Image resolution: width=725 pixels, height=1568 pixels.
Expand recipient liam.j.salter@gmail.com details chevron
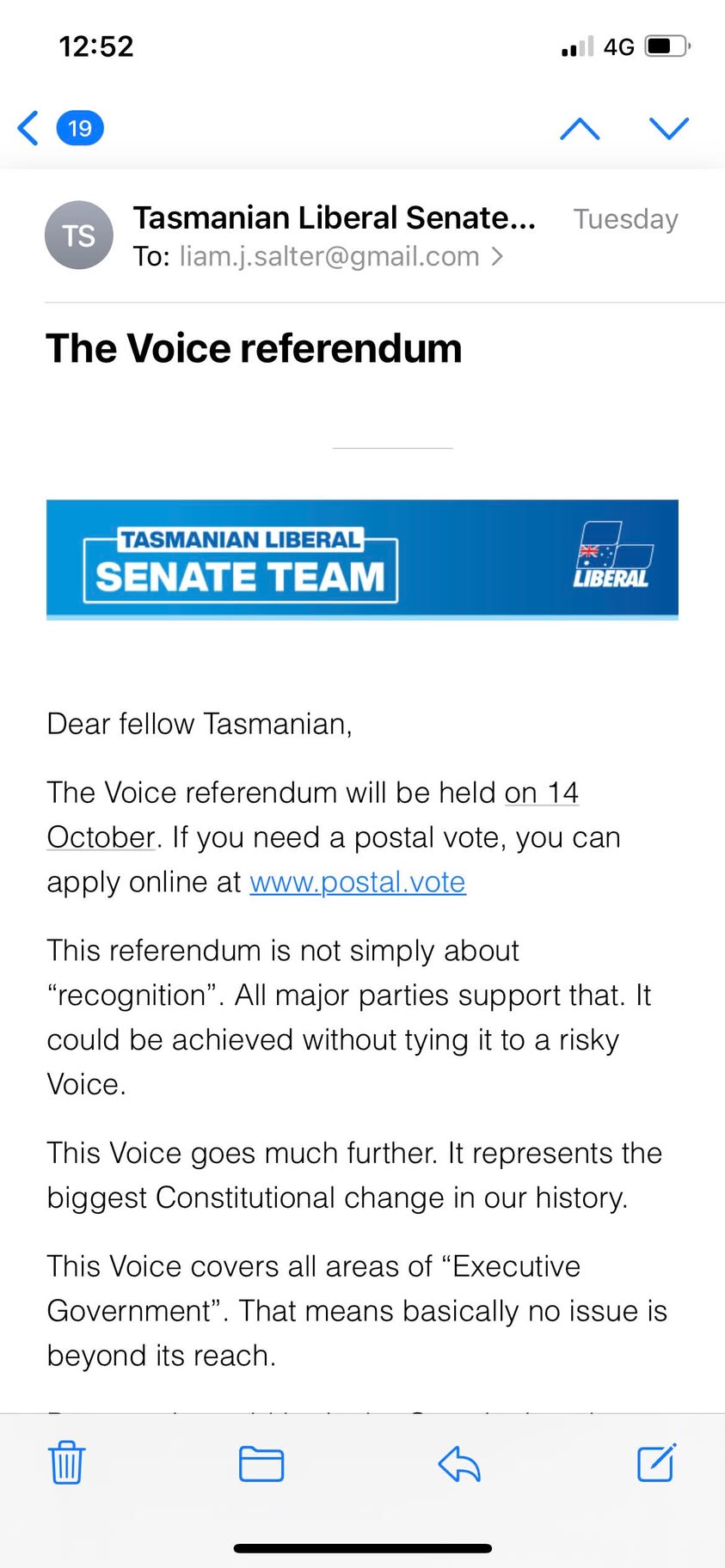point(496,256)
